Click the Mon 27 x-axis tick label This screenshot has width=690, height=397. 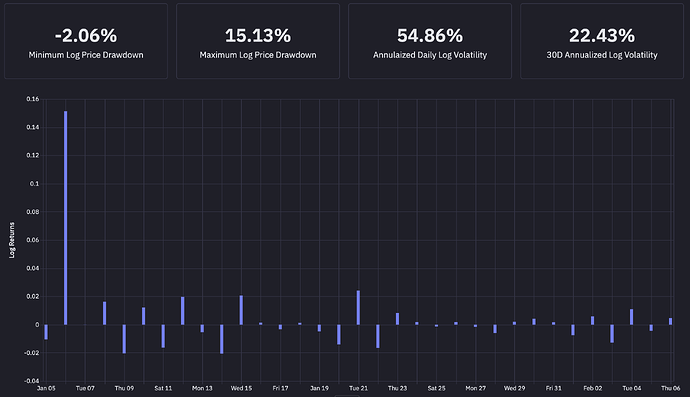click(475, 388)
